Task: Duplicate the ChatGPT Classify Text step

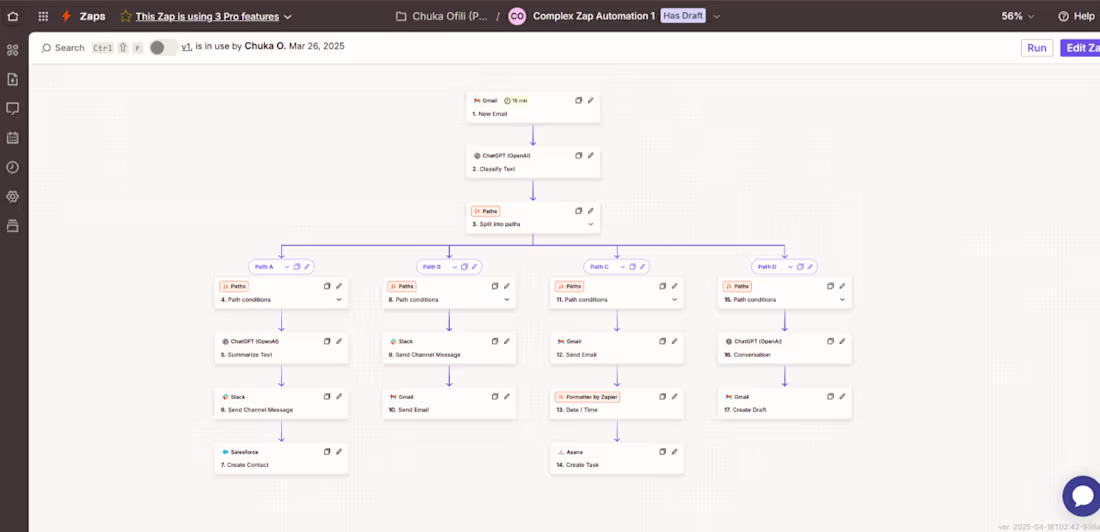Action: (x=579, y=155)
